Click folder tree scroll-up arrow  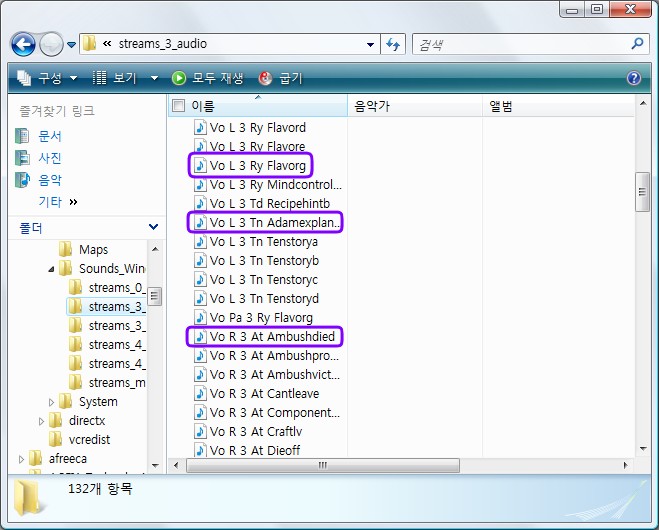coord(155,249)
